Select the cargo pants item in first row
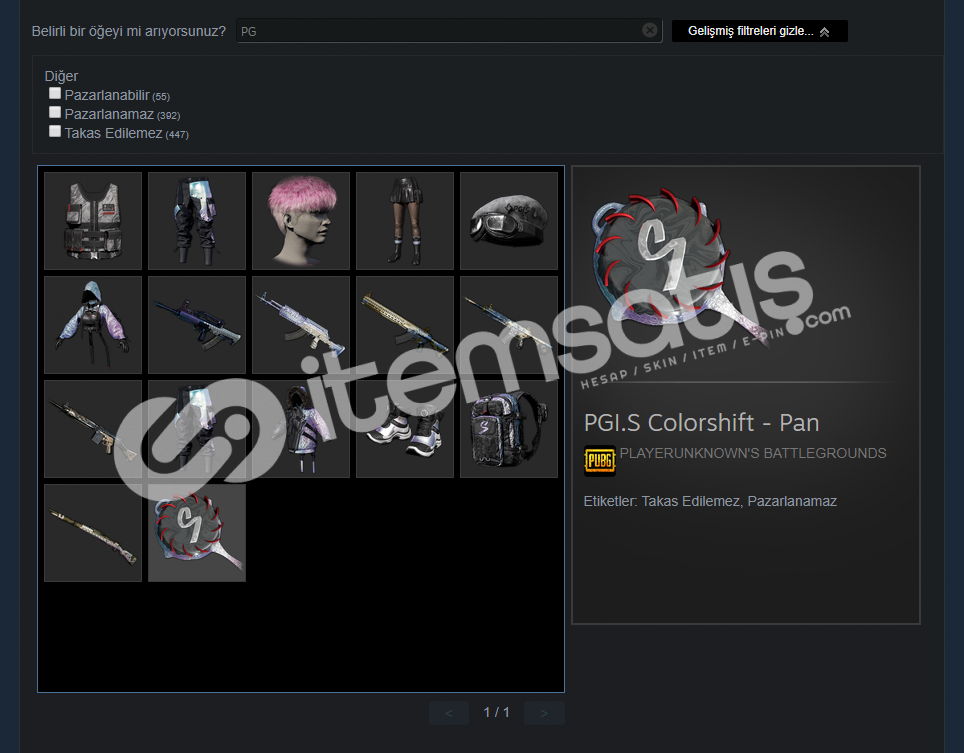The width and height of the screenshot is (964, 753). point(197,221)
